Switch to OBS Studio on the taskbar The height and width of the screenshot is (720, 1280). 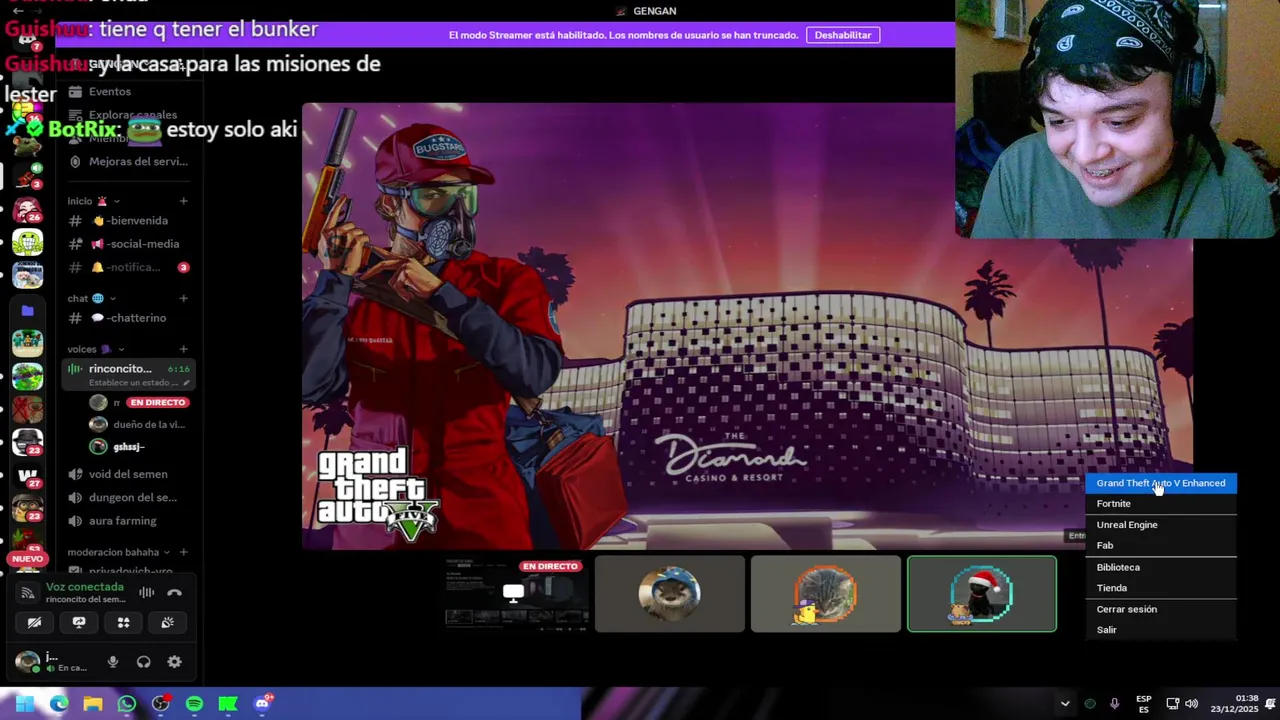click(160, 704)
